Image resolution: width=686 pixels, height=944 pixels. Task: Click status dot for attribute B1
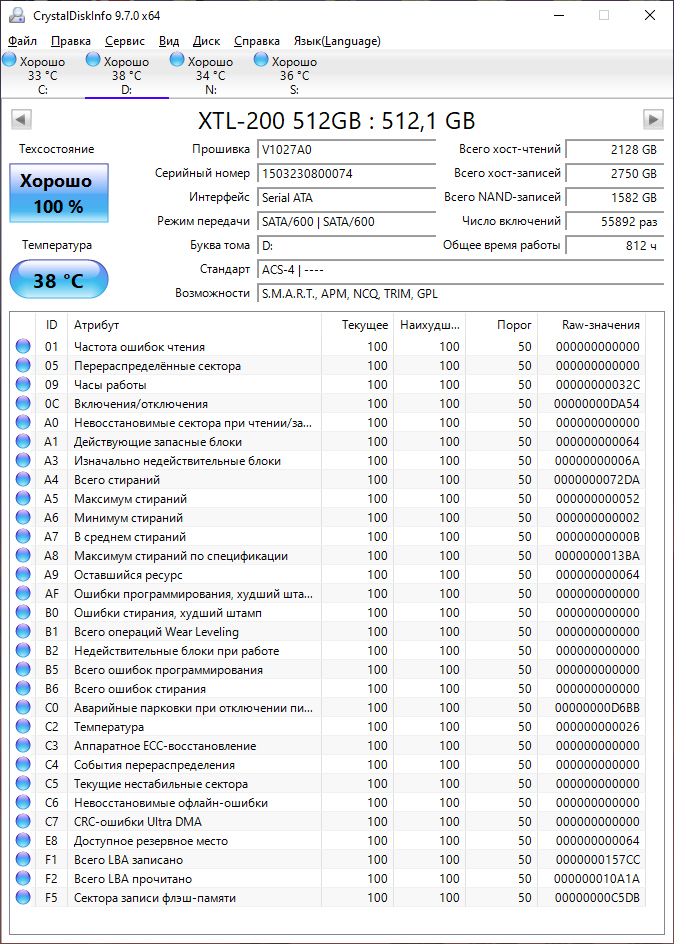pyautogui.click(x=23, y=632)
